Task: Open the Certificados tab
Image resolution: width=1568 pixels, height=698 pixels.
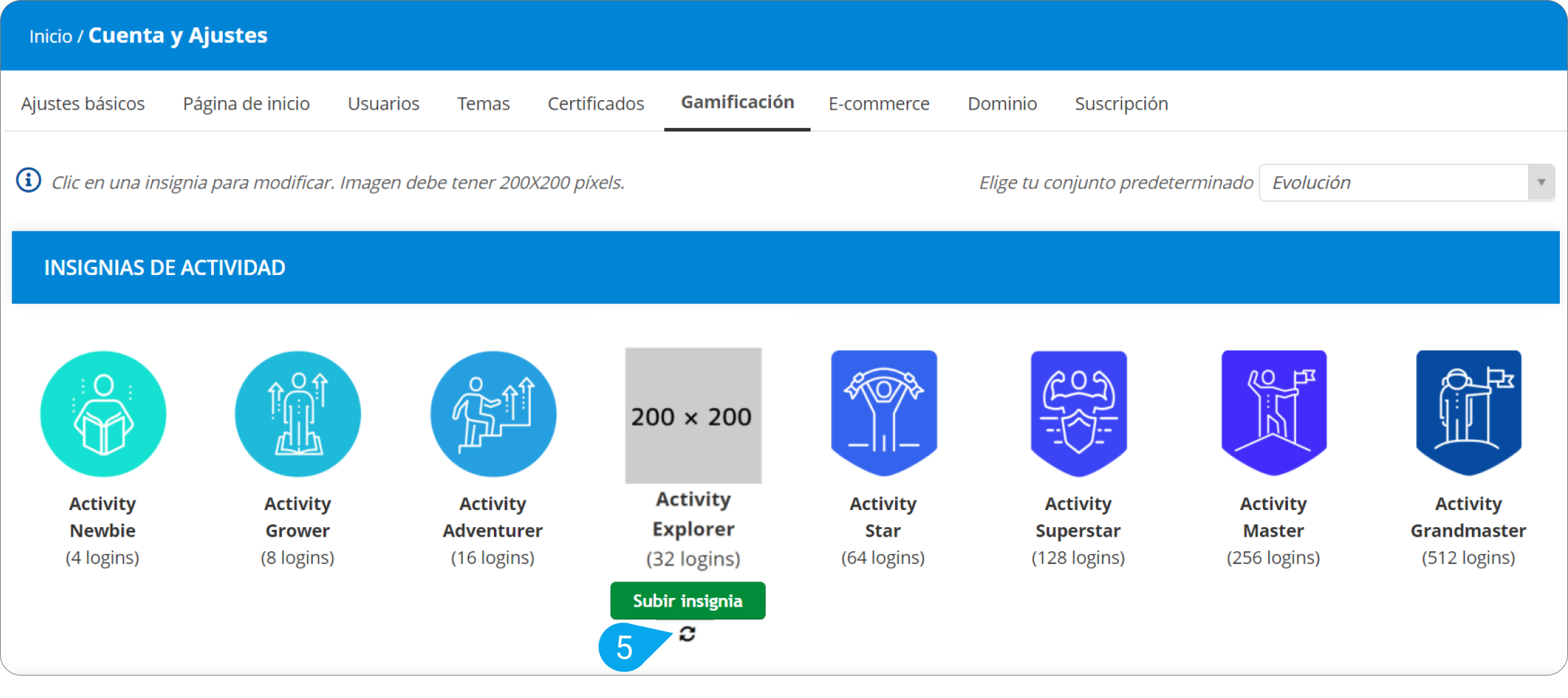Action: click(x=595, y=104)
